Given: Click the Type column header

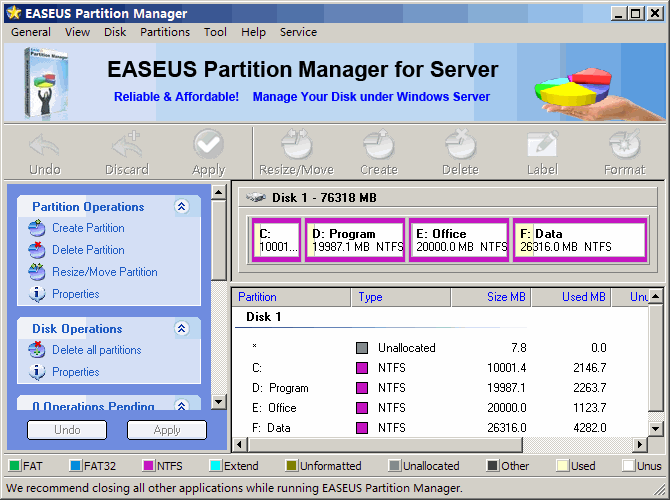Looking at the screenshot, I should pos(401,297).
